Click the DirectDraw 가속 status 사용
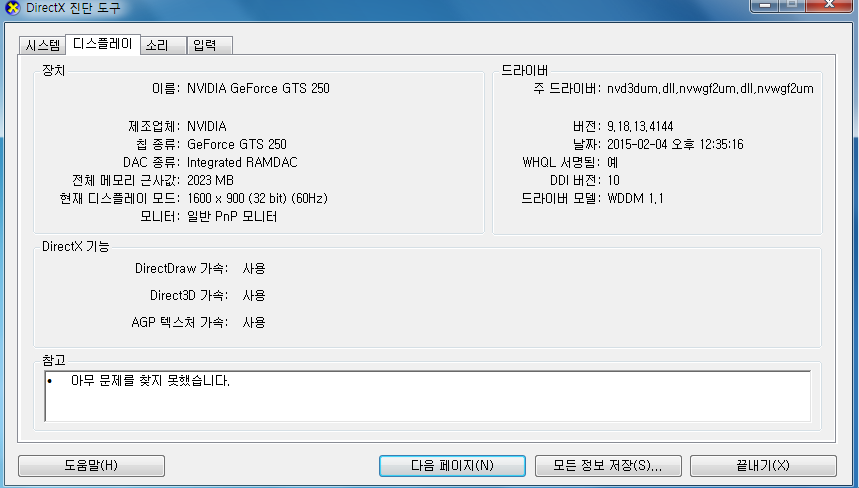859x488 pixels. [x=254, y=268]
